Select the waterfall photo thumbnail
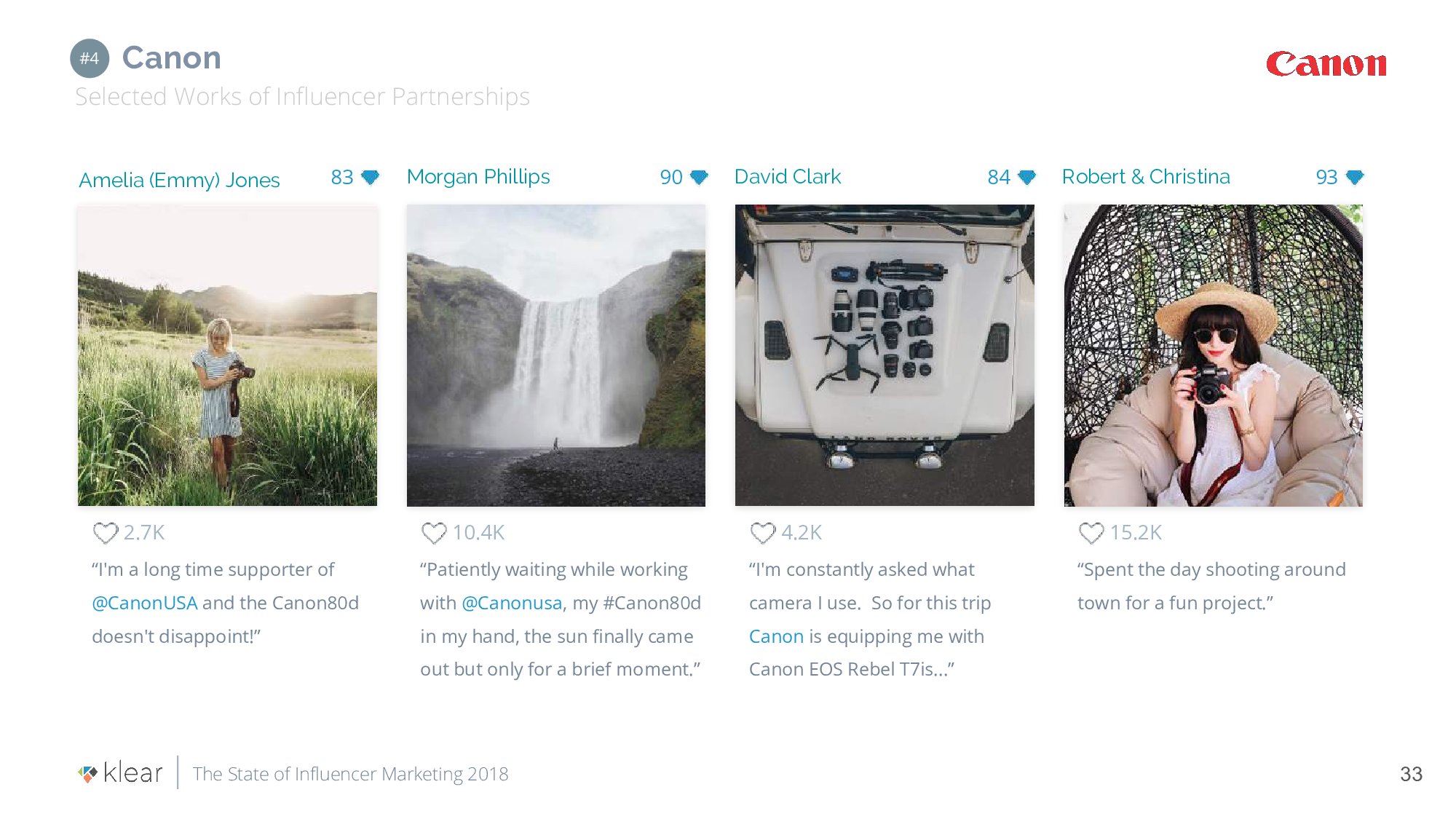Viewport: 1456px width, 819px height. coord(556,355)
